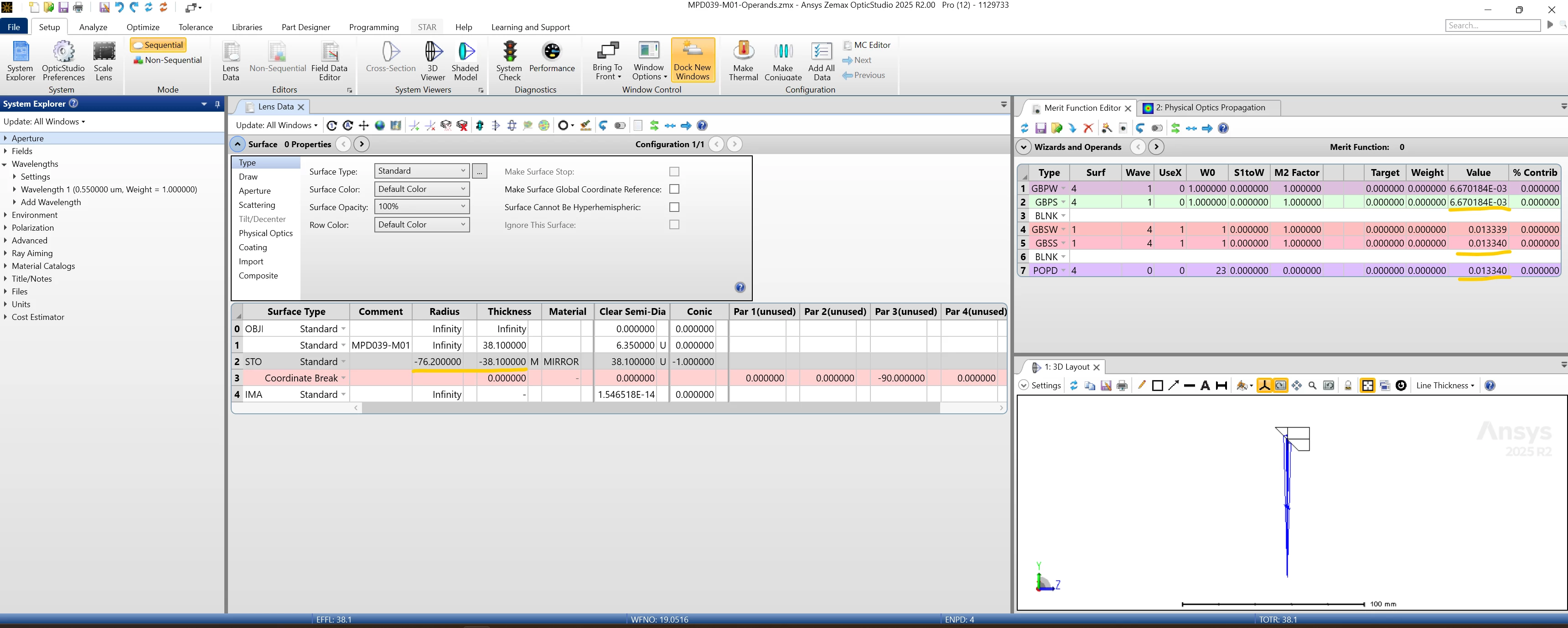Open the Surface Type dropdown

tap(421, 171)
